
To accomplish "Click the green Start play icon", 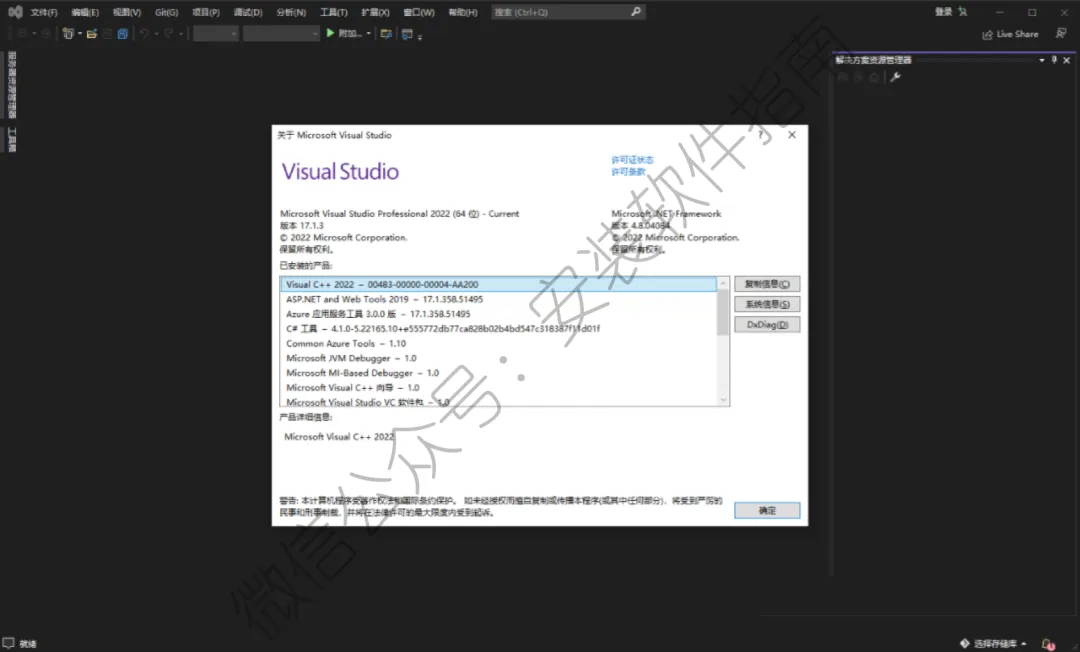I will [x=331, y=32].
